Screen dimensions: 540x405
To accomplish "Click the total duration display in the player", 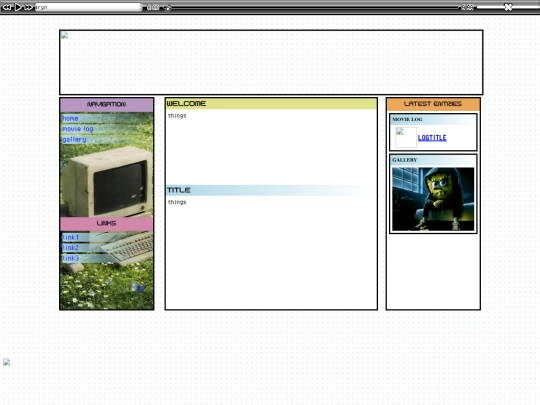I will (x=467, y=7).
